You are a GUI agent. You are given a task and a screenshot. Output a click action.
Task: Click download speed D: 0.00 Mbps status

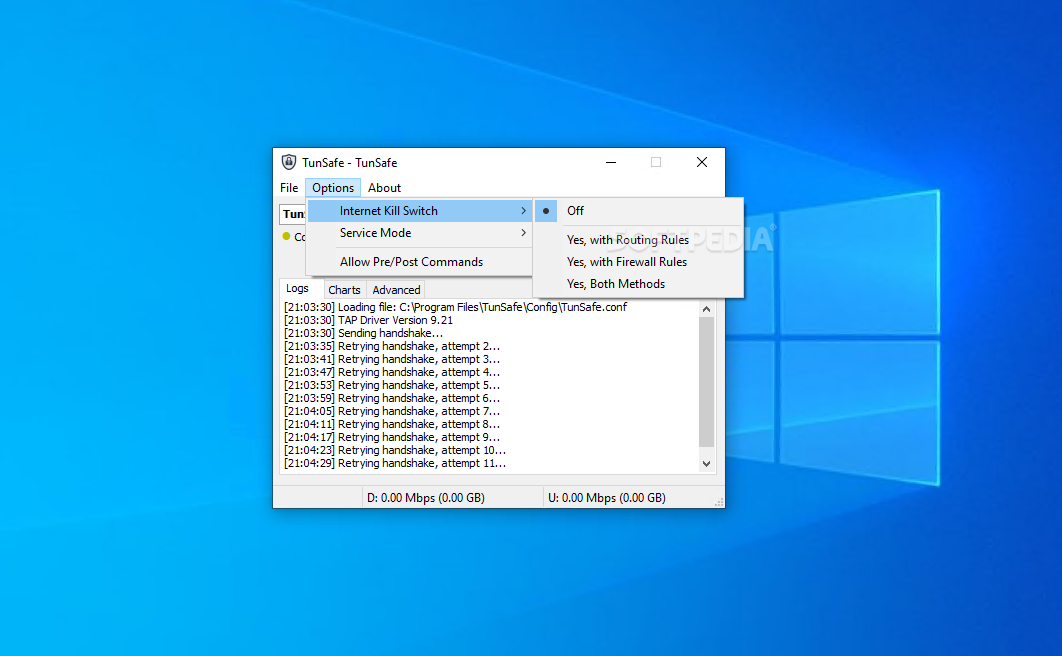426,498
